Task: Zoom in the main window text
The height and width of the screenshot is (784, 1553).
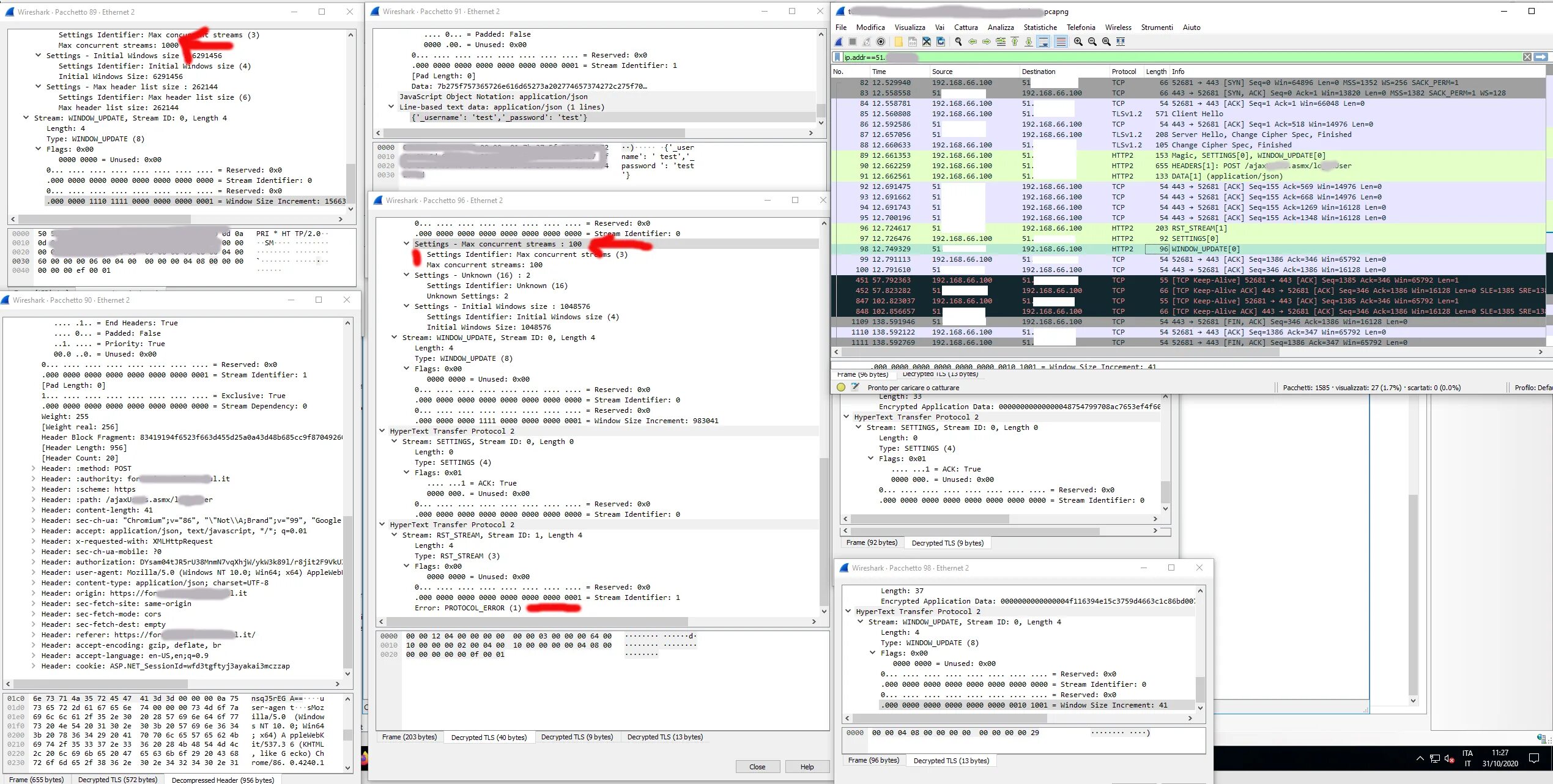Action: pos(1078,42)
